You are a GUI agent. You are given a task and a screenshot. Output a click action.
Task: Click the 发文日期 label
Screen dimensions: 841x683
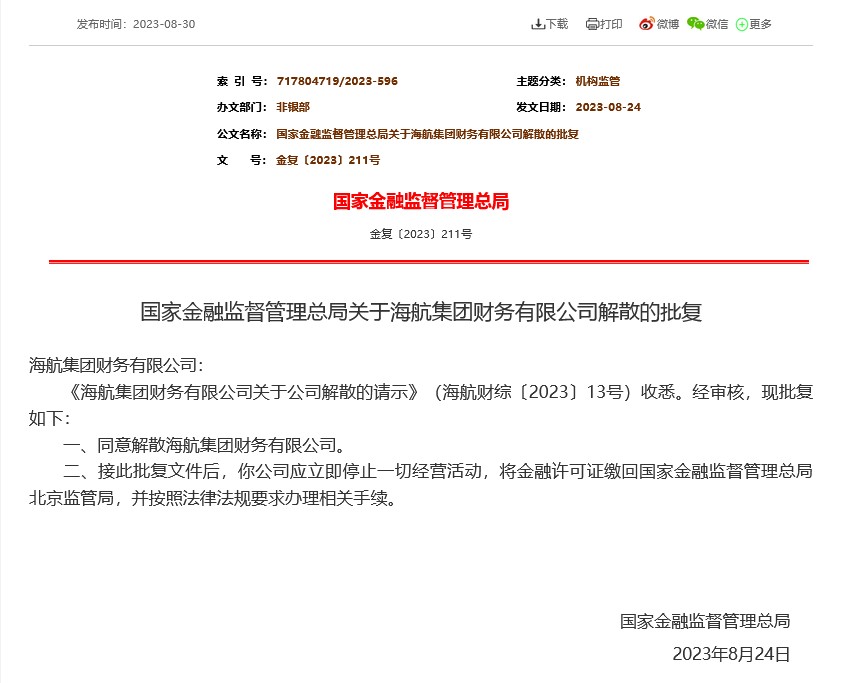tap(541, 107)
